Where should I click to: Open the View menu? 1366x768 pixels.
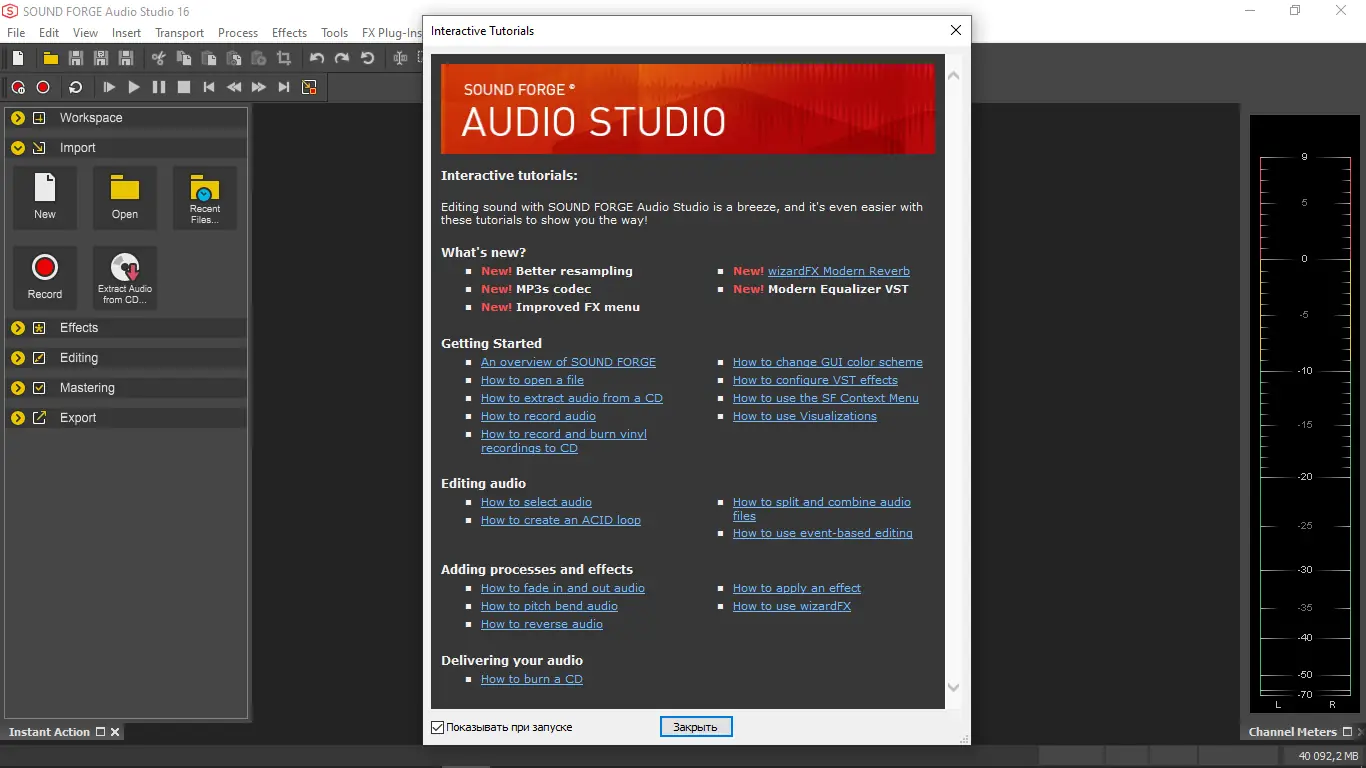pos(85,33)
